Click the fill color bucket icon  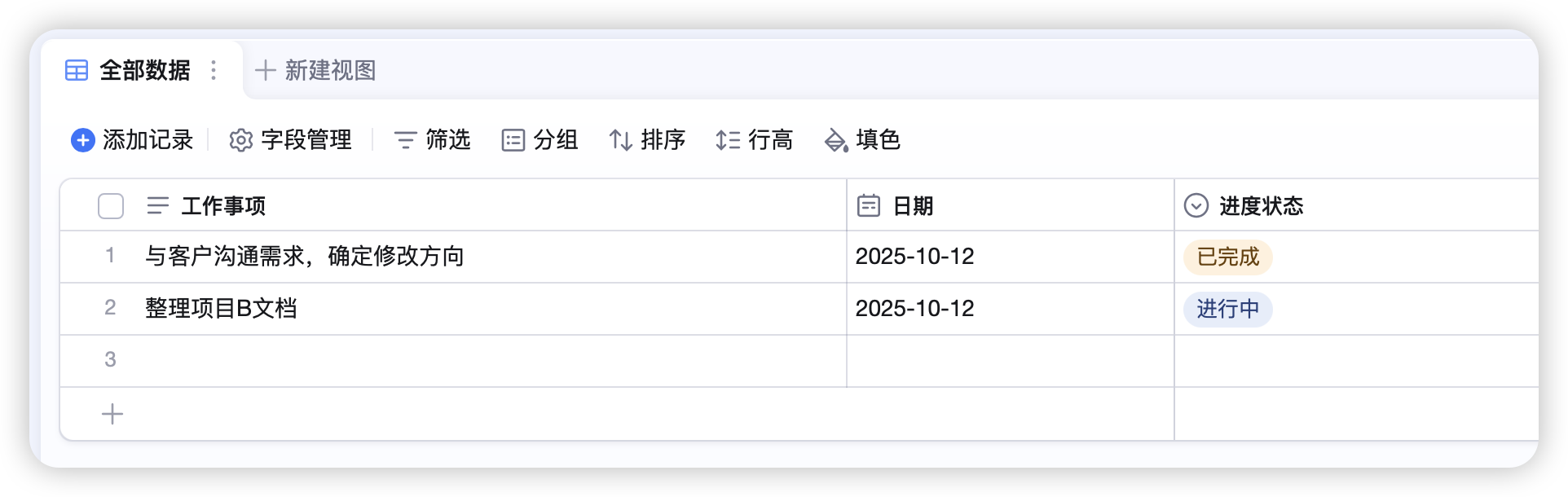coord(836,140)
